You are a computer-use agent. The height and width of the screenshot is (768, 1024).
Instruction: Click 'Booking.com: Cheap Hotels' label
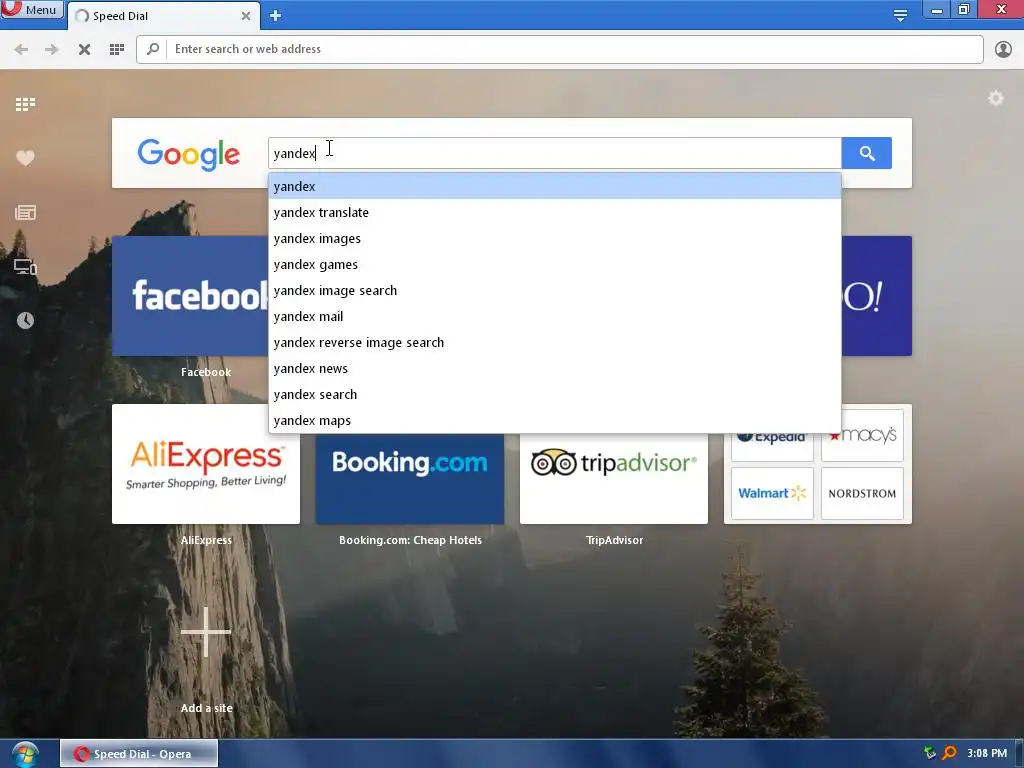point(410,540)
